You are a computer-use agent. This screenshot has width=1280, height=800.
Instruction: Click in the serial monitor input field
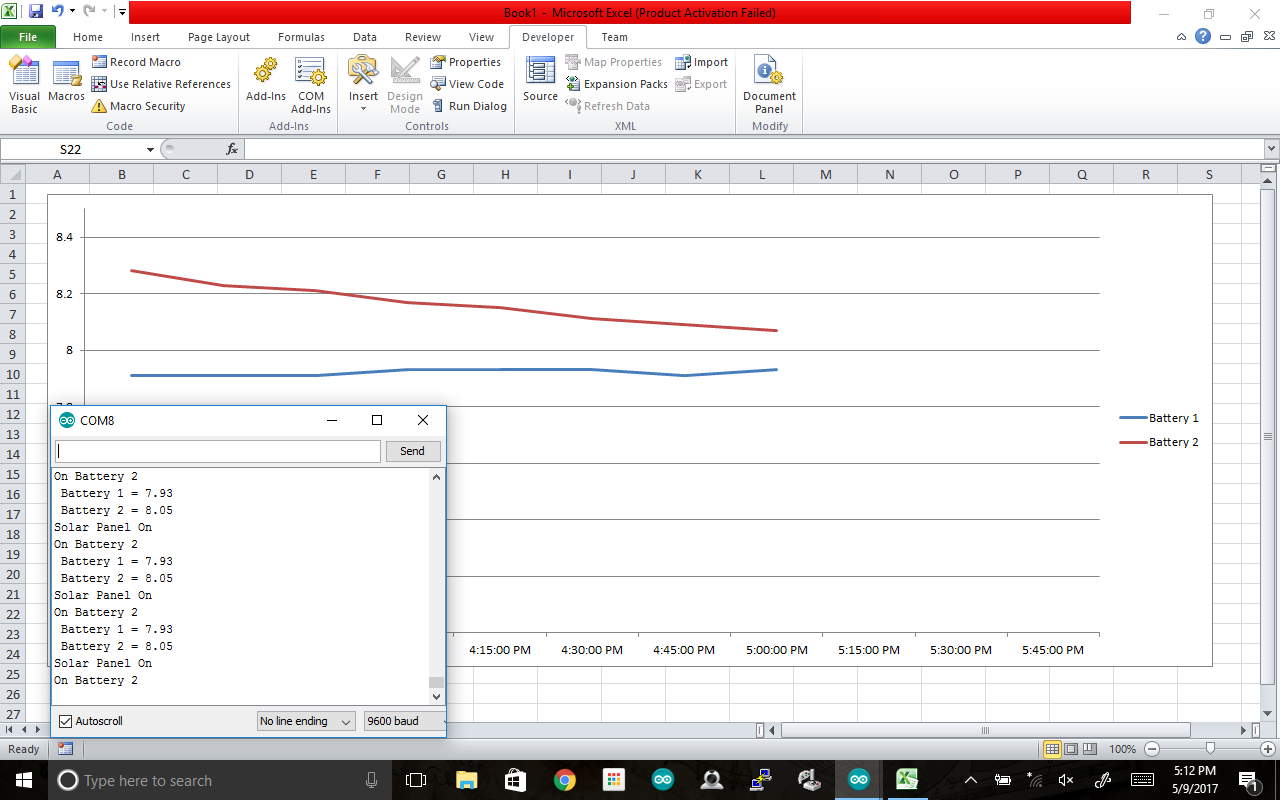tap(218, 451)
